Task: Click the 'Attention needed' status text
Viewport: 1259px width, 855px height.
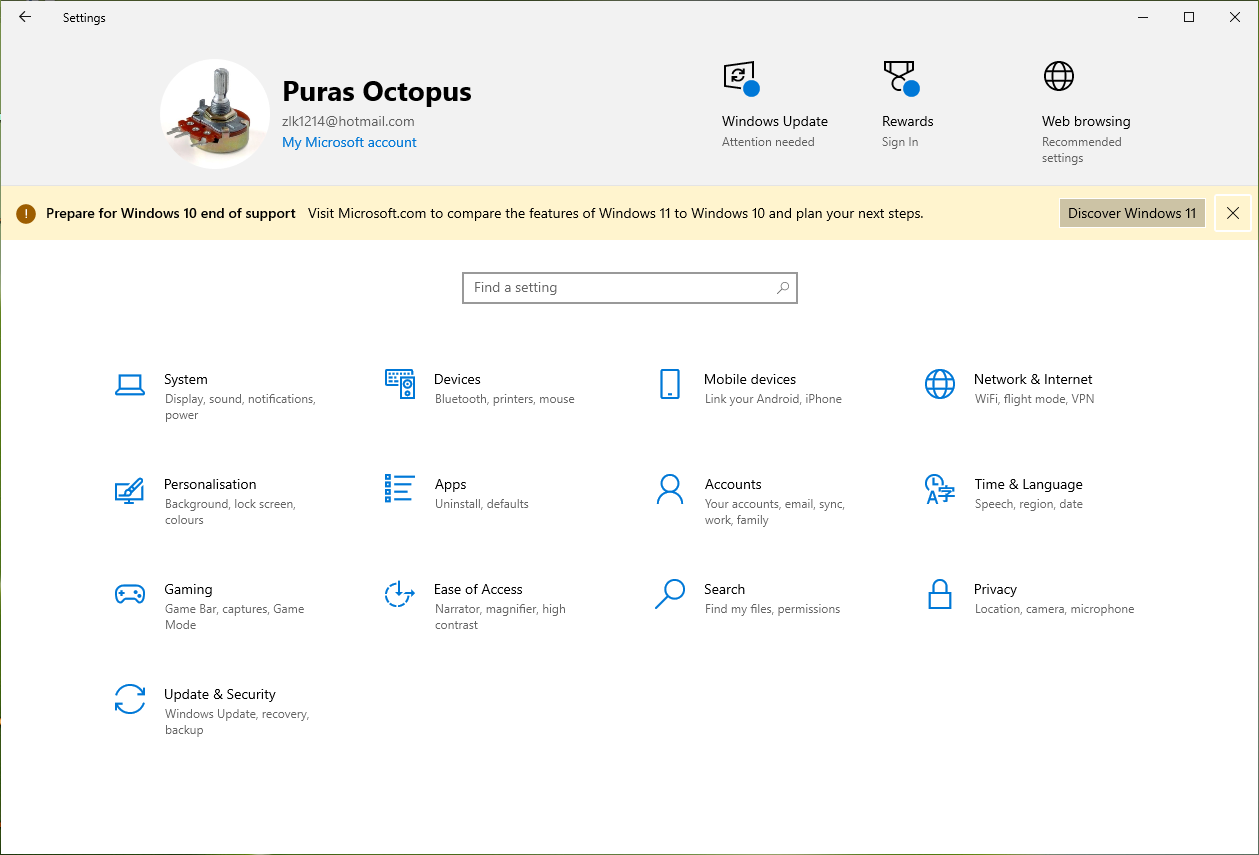Action: pyautogui.click(x=768, y=142)
